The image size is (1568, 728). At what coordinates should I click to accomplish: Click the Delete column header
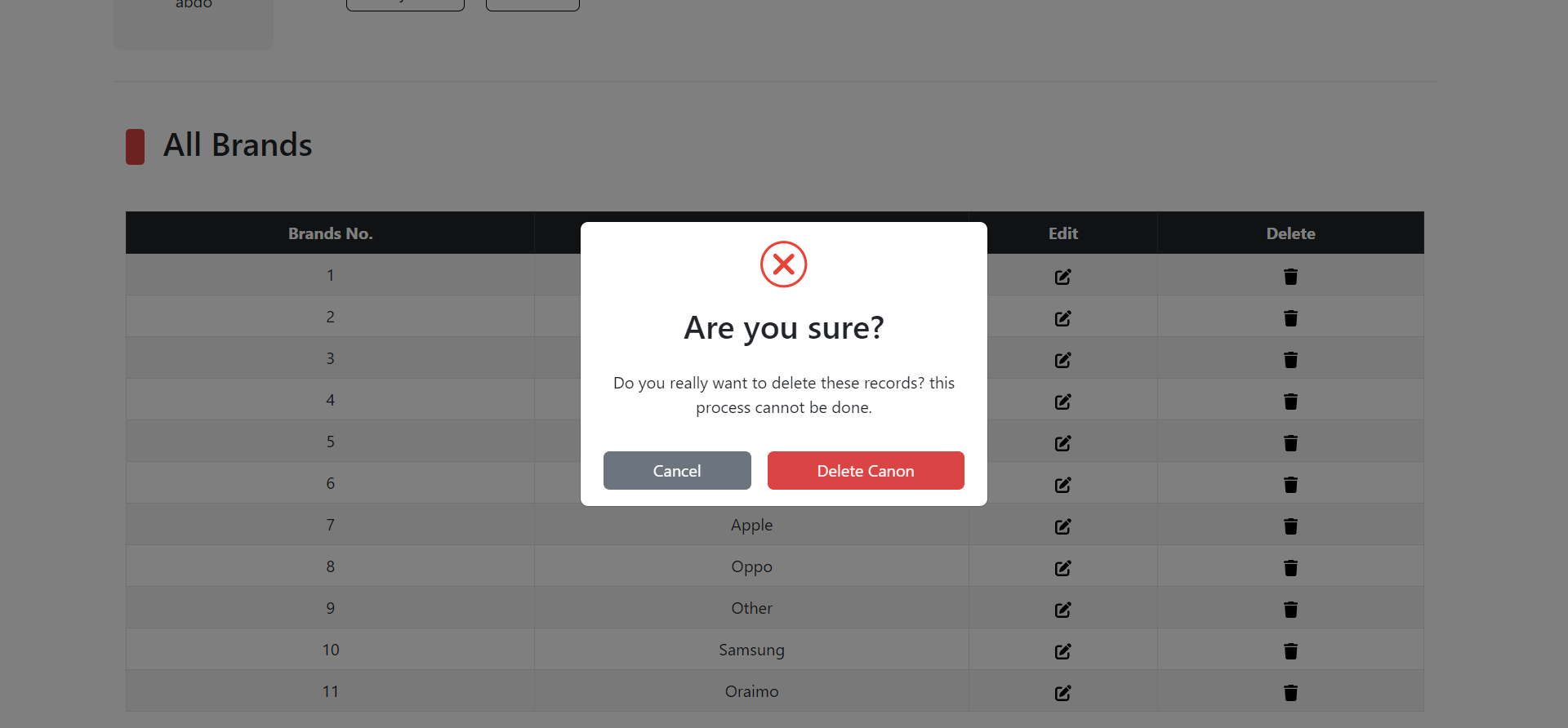pyautogui.click(x=1290, y=233)
